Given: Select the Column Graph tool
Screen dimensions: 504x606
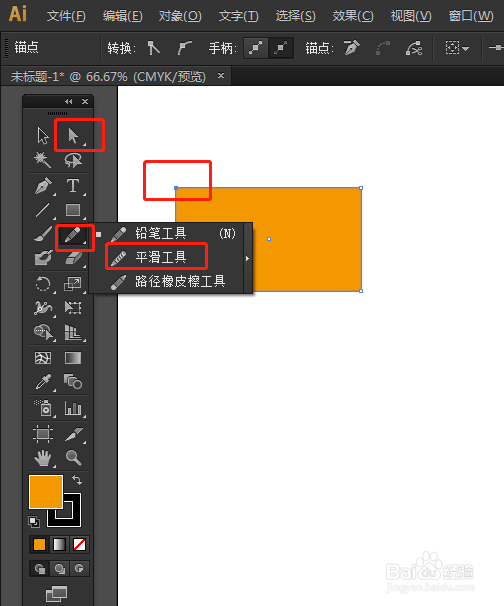Looking at the screenshot, I should (x=73, y=409).
